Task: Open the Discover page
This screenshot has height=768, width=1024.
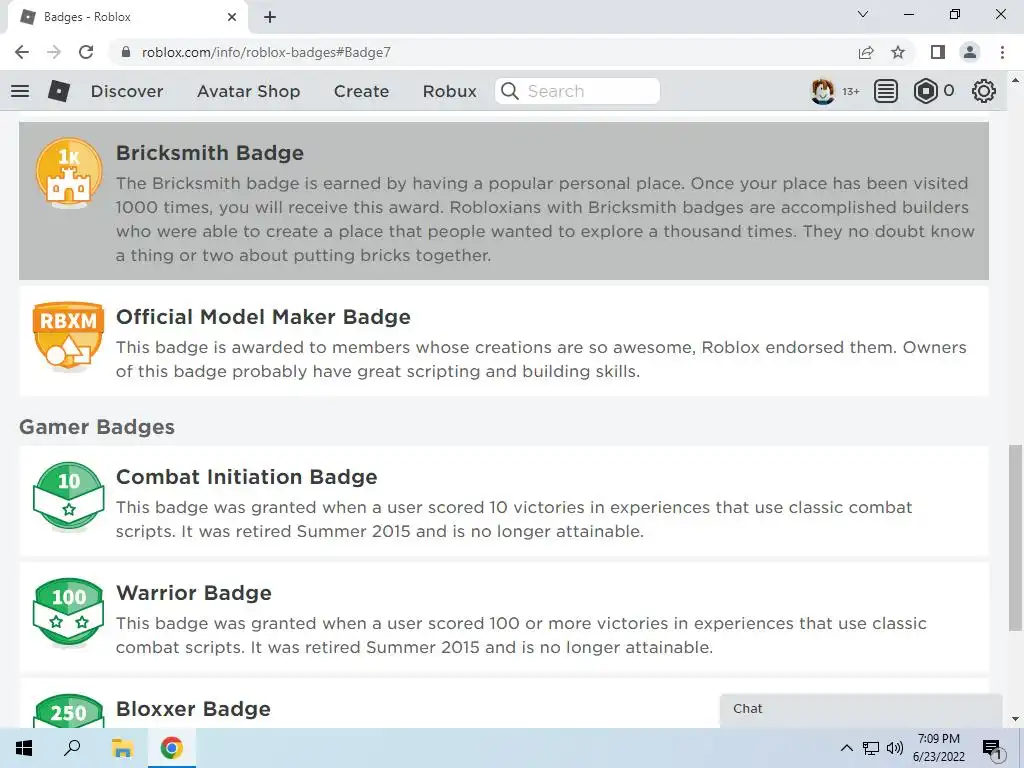Action: coord(127,91)
